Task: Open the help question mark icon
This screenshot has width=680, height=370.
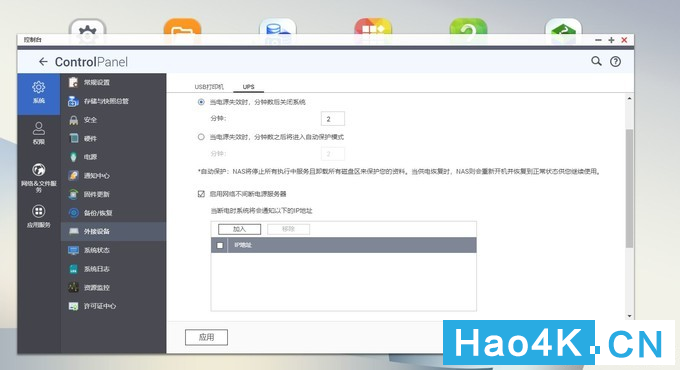Action: [x=615, y=62]
